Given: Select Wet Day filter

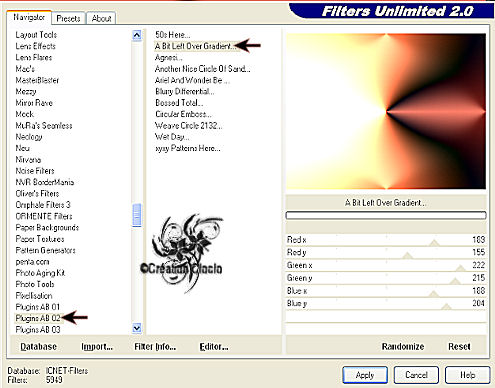Looking at the screenshot, I should pyautogui.click(x=172, y=137).
